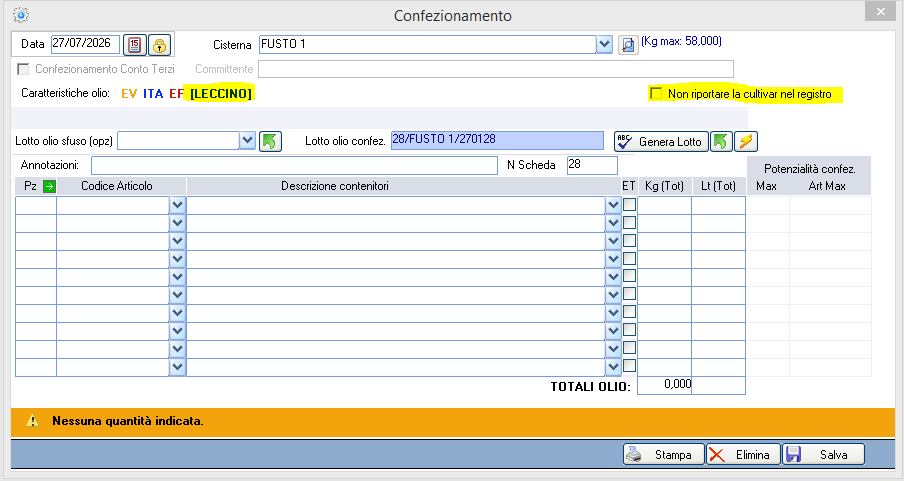904x481 pixels.
Task: Open the Lotto olio sfuso dropdown
Action: [247, 140]
